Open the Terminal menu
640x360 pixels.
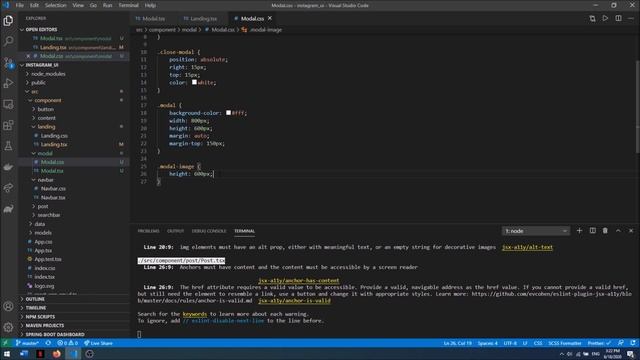click(x=129, y=5)
